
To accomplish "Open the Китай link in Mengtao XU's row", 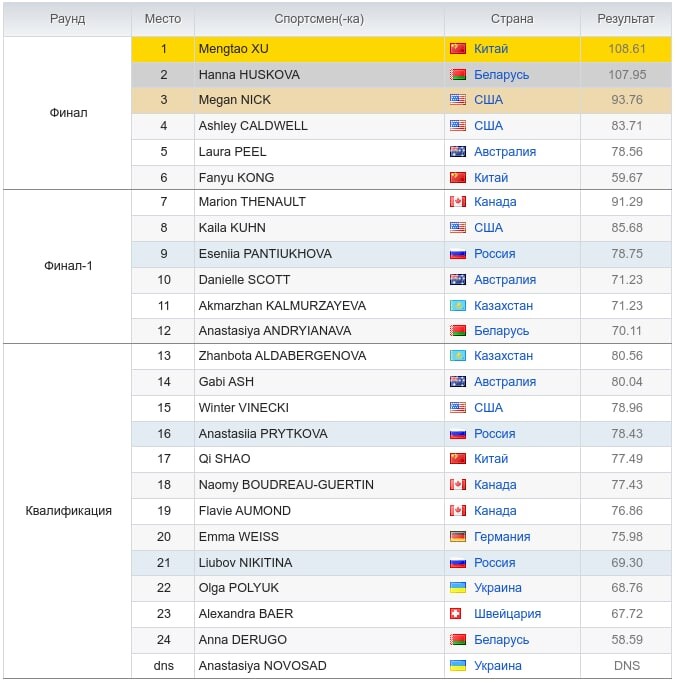I will point(491,49).
